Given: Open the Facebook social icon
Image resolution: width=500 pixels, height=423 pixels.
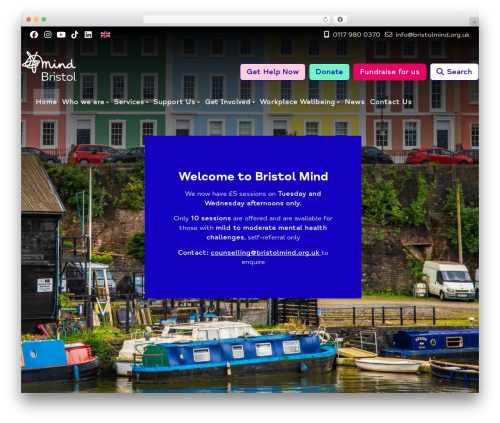Looking at the screenshot, I should (x=34, y=35).
